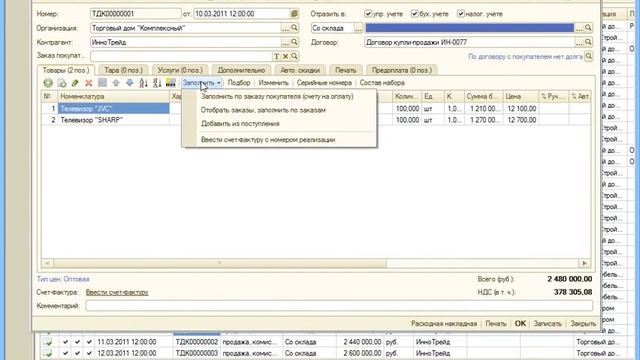Open the Заполнить dropdown button

coord(202,83)
